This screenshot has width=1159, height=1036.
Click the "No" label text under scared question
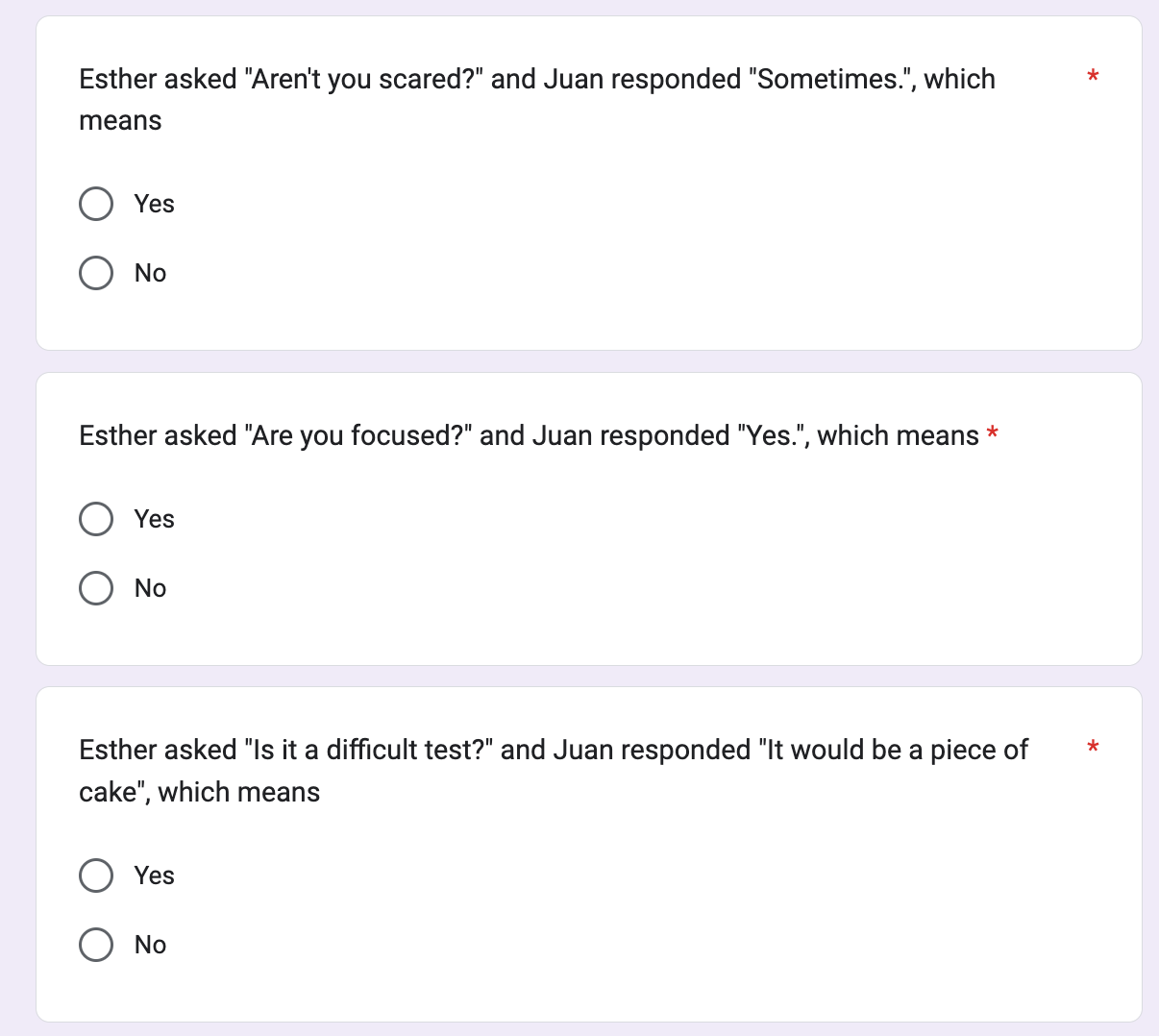[151, 273]
